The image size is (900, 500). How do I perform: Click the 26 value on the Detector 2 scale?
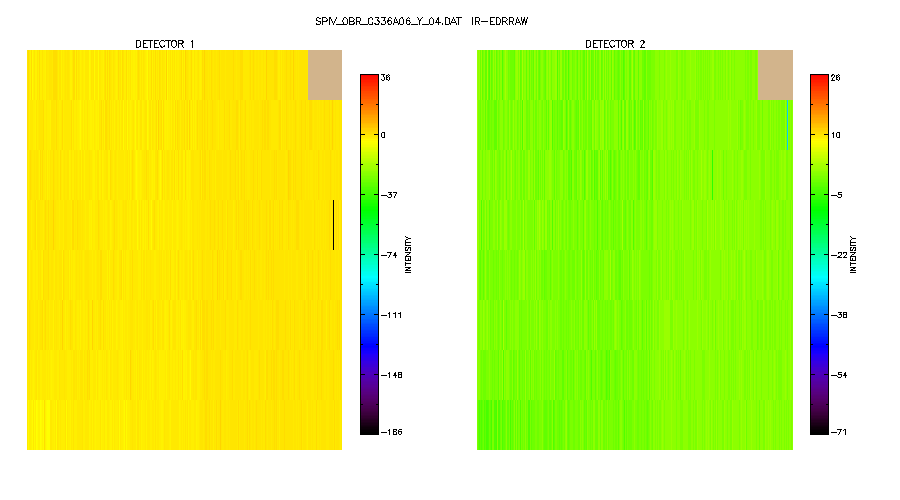(836, 77)
